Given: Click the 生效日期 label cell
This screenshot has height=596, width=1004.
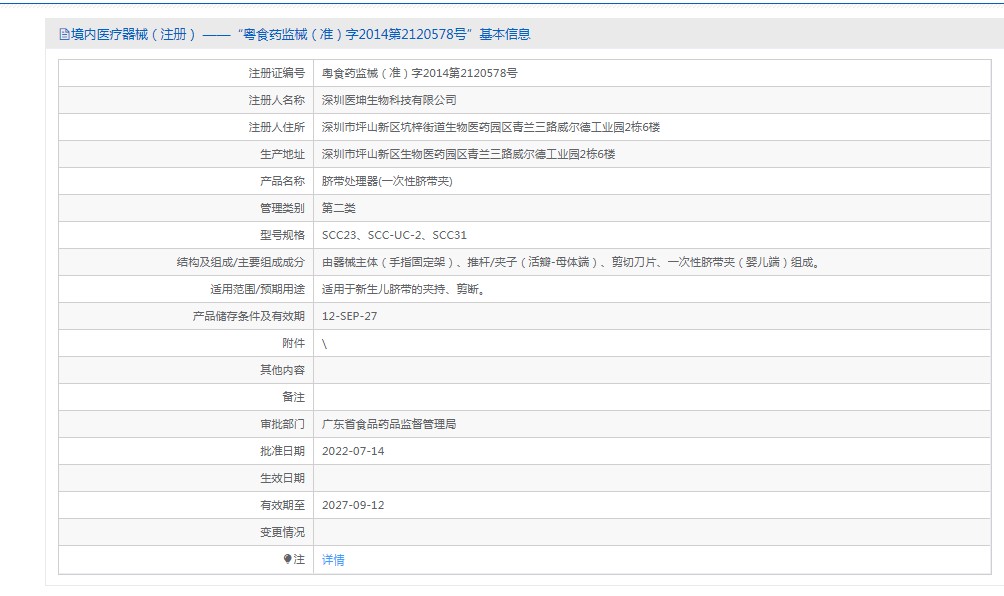Looking at the screenshot, I should pos(186,478).
